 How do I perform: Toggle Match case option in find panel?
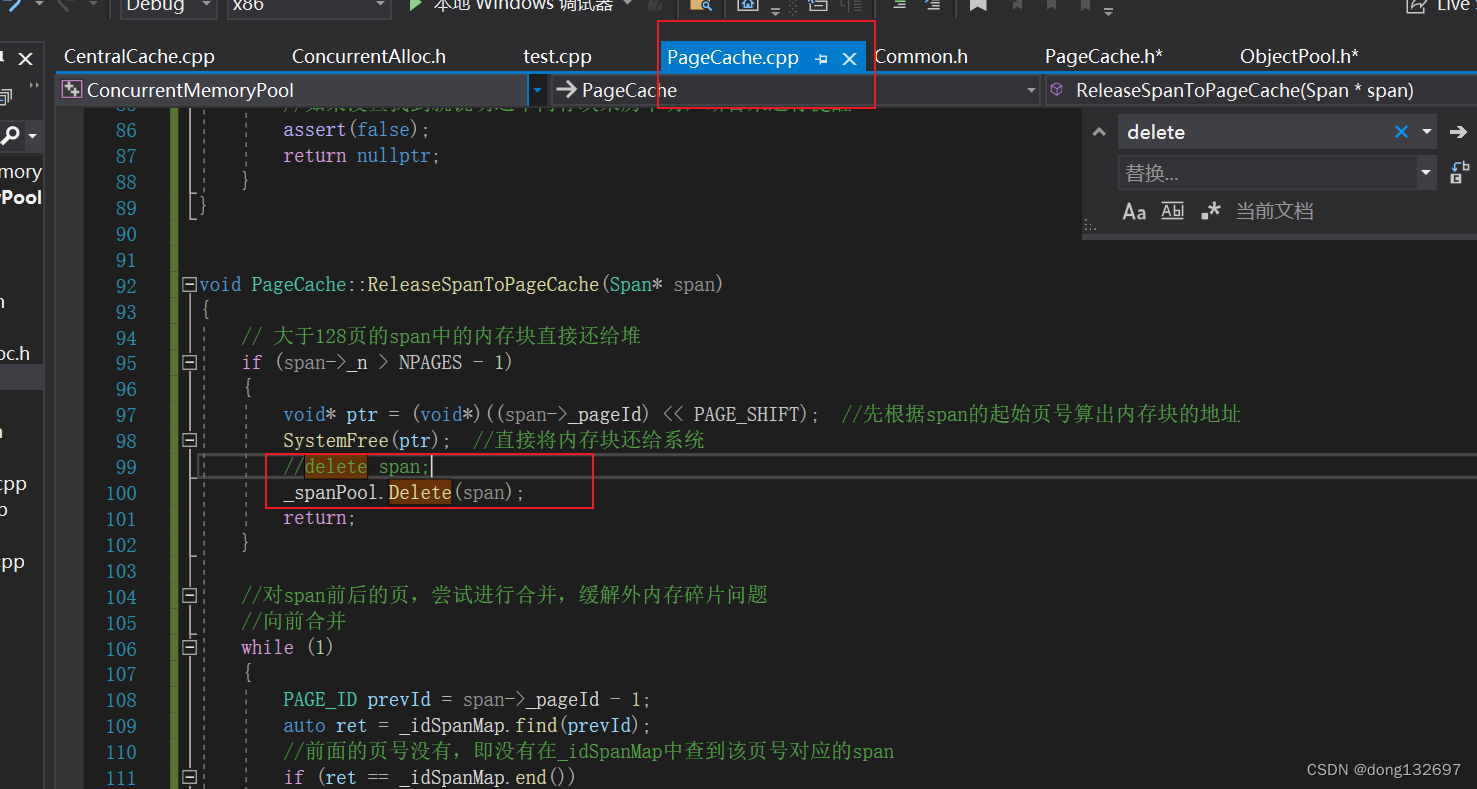pyautogui.click(x=1134, y=211)
